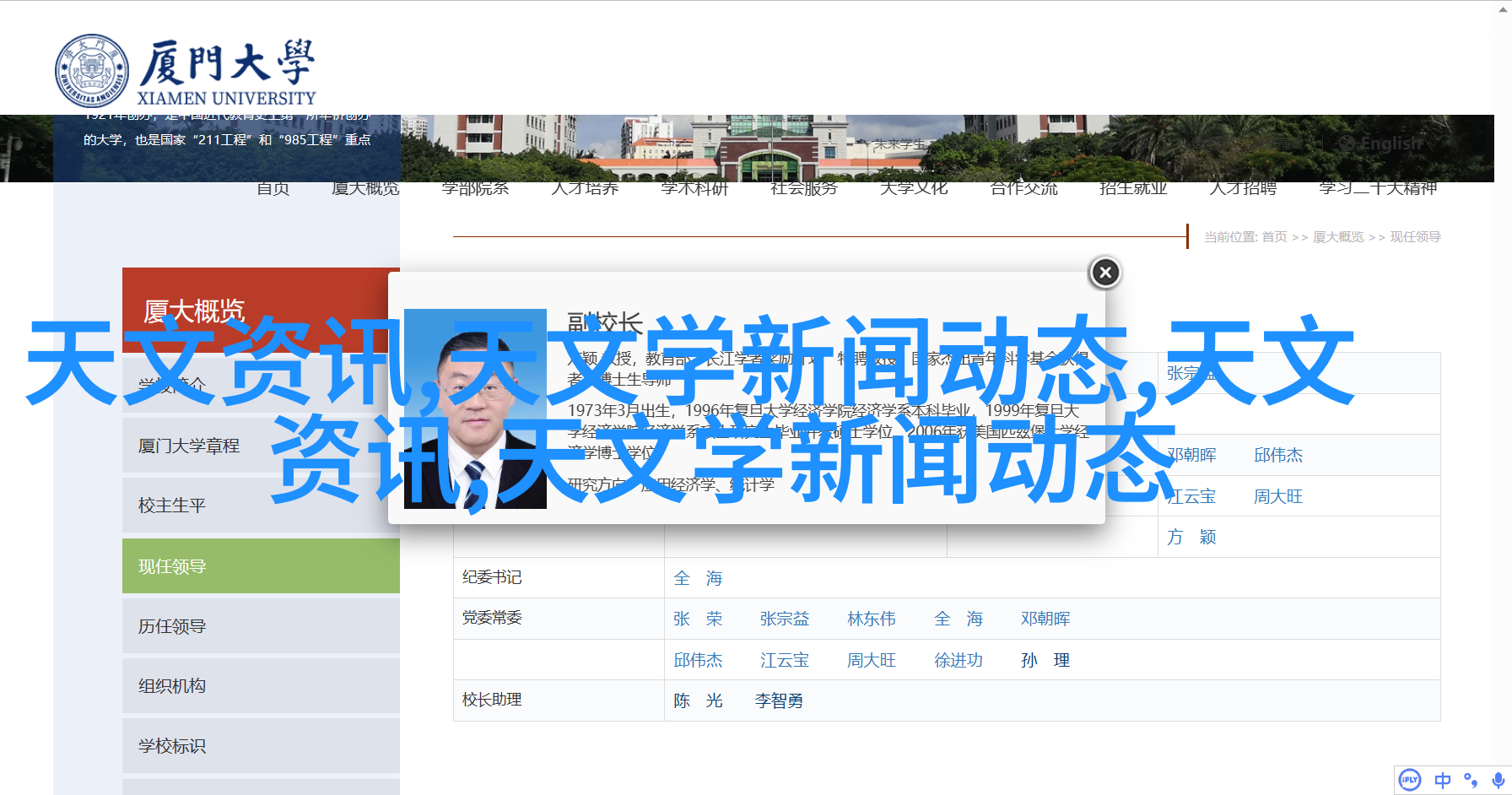Open 厦门大学章程 in the sidebar
The width and height of the screenshot is (1512, 795).
[261, 446]
